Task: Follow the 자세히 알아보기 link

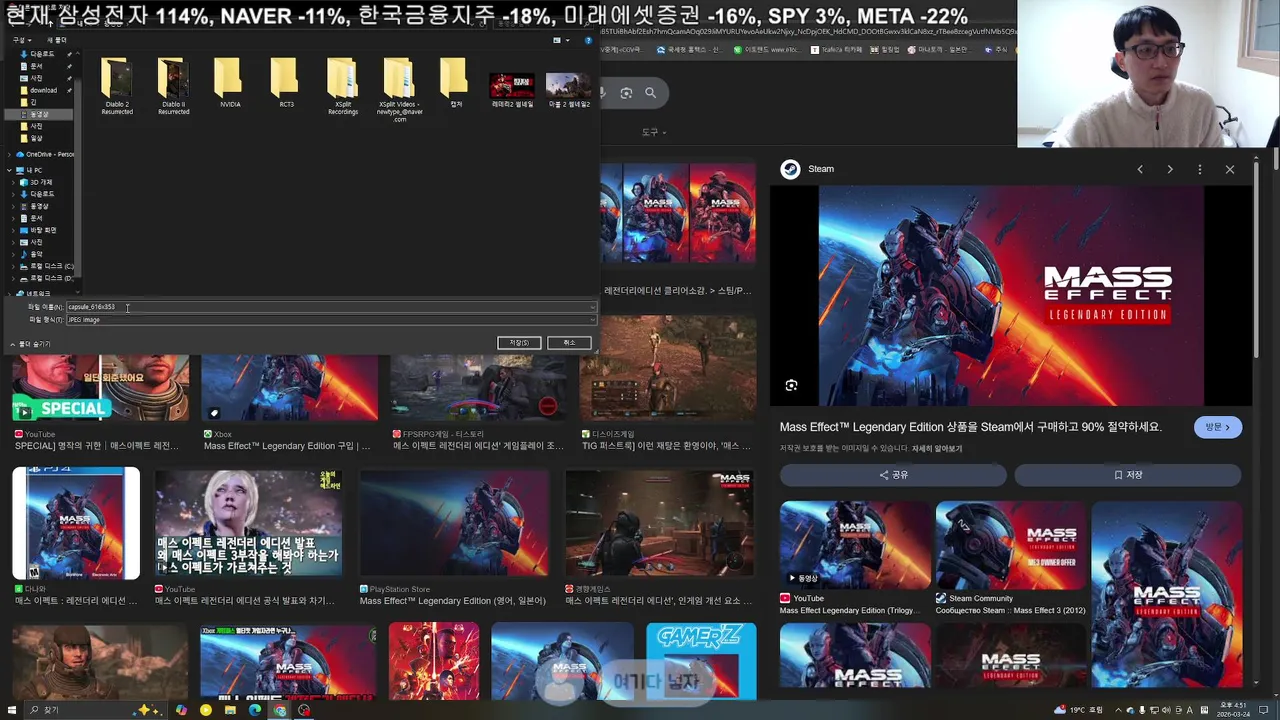Action: click(x=937, y=449)
